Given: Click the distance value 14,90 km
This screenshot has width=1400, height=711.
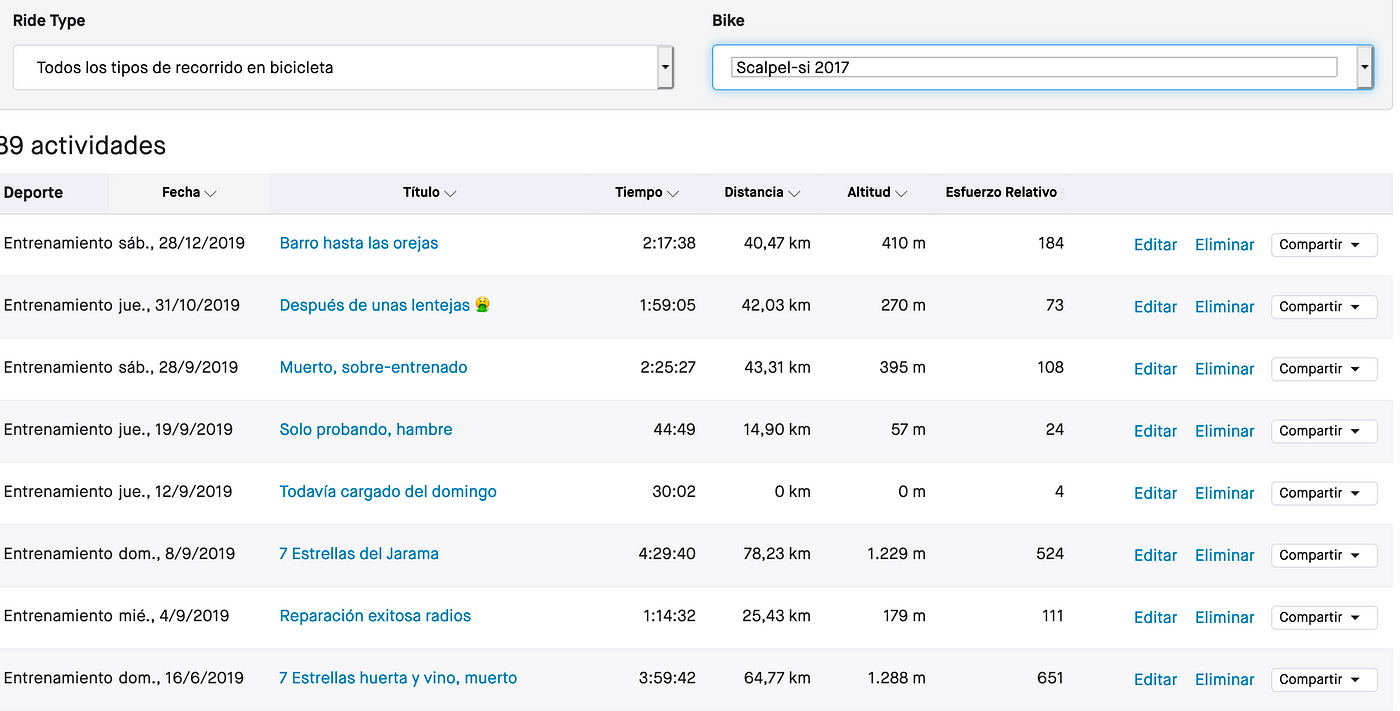Looking at the screenshot, I should 777,429.
